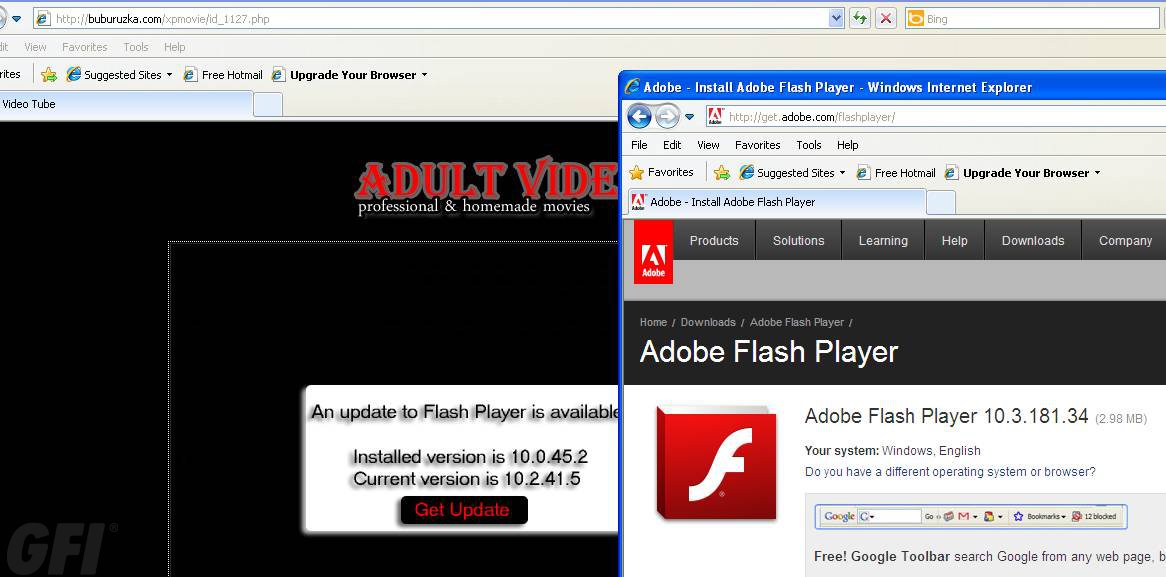Click the Downloads breadcrumb link
The width and height of the screenshot is (1166, 577).
tap(708, 322)
